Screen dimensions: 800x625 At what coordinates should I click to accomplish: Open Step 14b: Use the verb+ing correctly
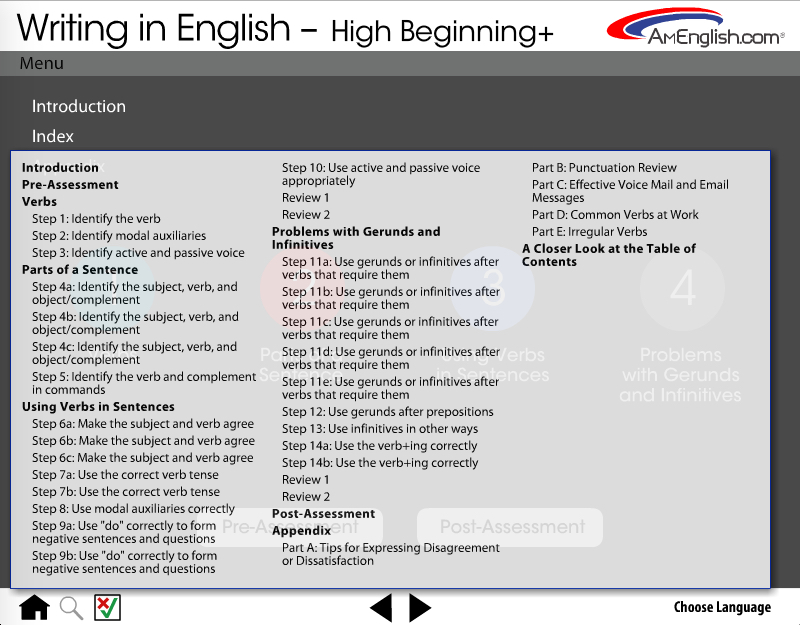point(380,463)
